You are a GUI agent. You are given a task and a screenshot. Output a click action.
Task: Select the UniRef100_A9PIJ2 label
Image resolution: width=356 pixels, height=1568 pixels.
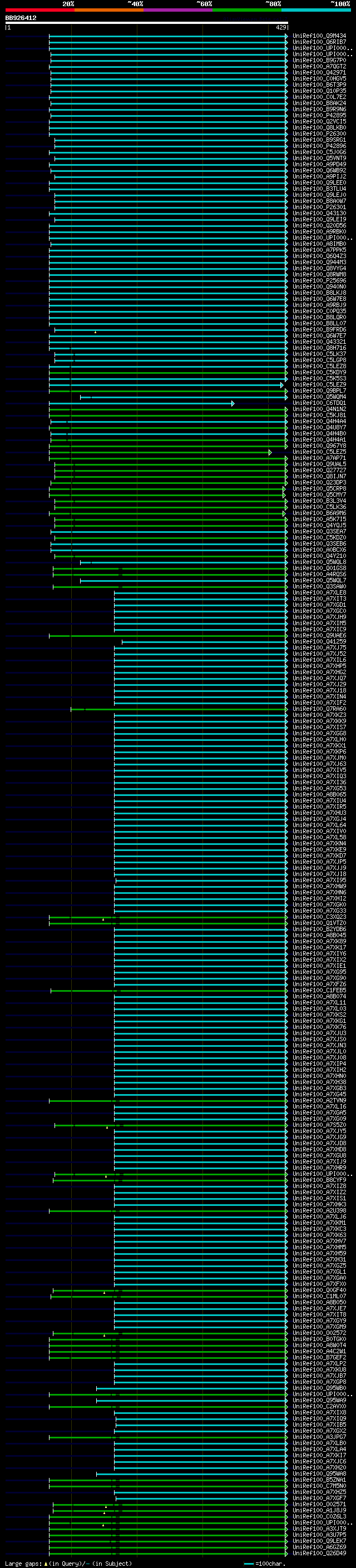pyautogui.click(x=319, y=177)
